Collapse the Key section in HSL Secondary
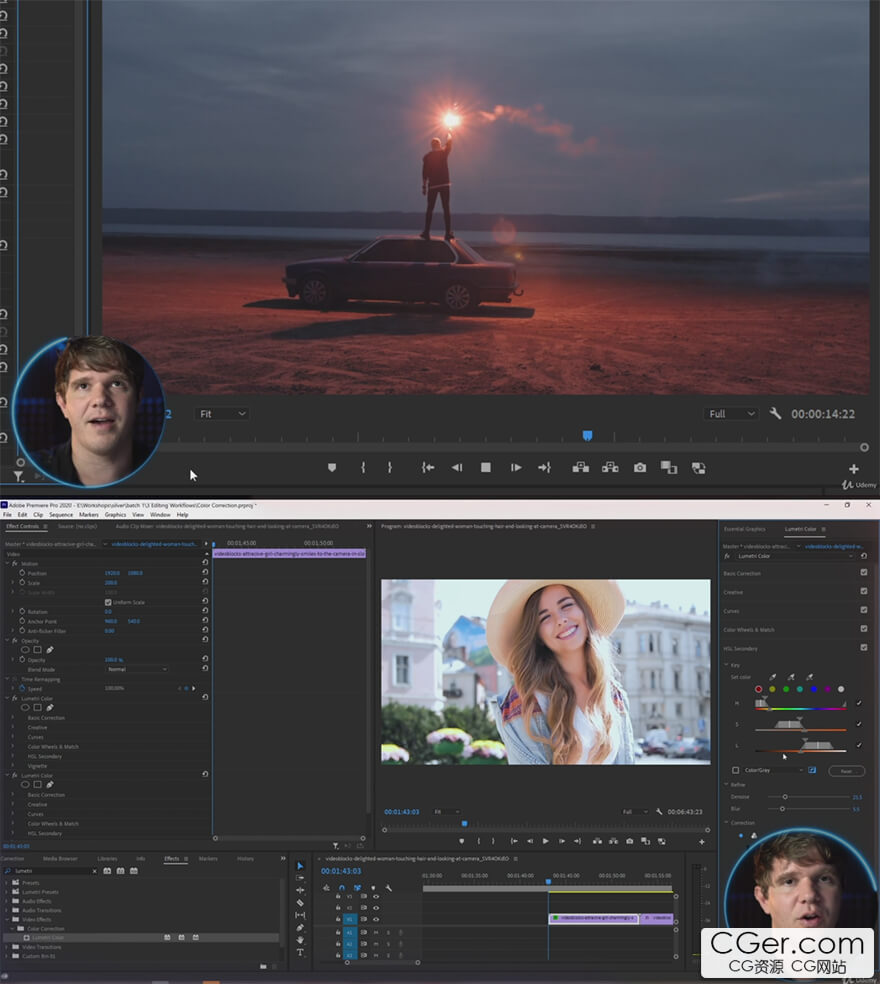Viewport: 880px width, 984px height. click(x=726, y=665)
